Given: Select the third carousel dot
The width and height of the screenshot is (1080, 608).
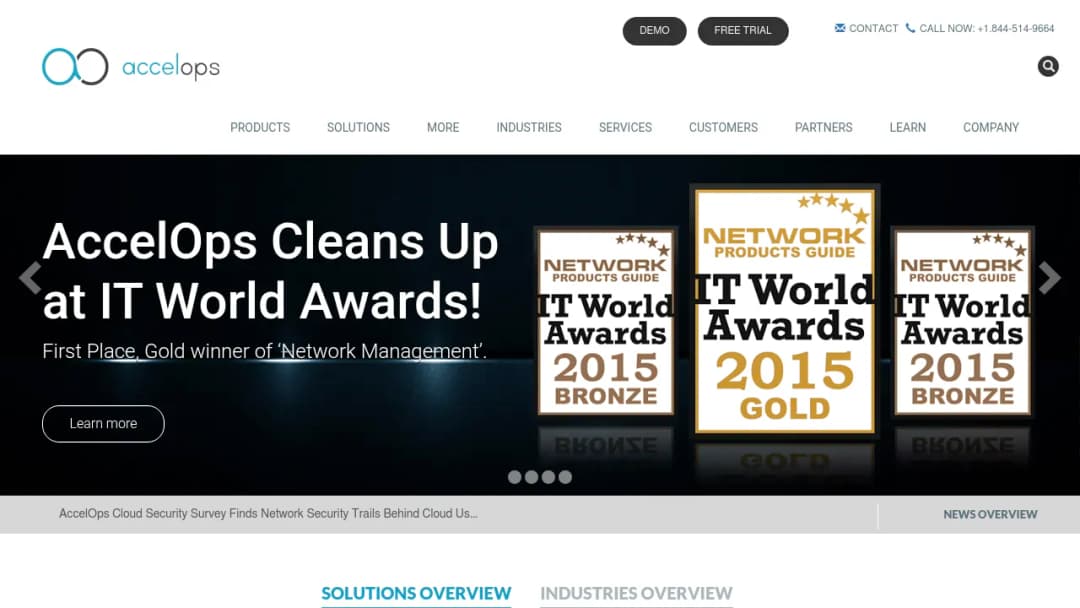Looking at the screenshot, I should 548,477.
